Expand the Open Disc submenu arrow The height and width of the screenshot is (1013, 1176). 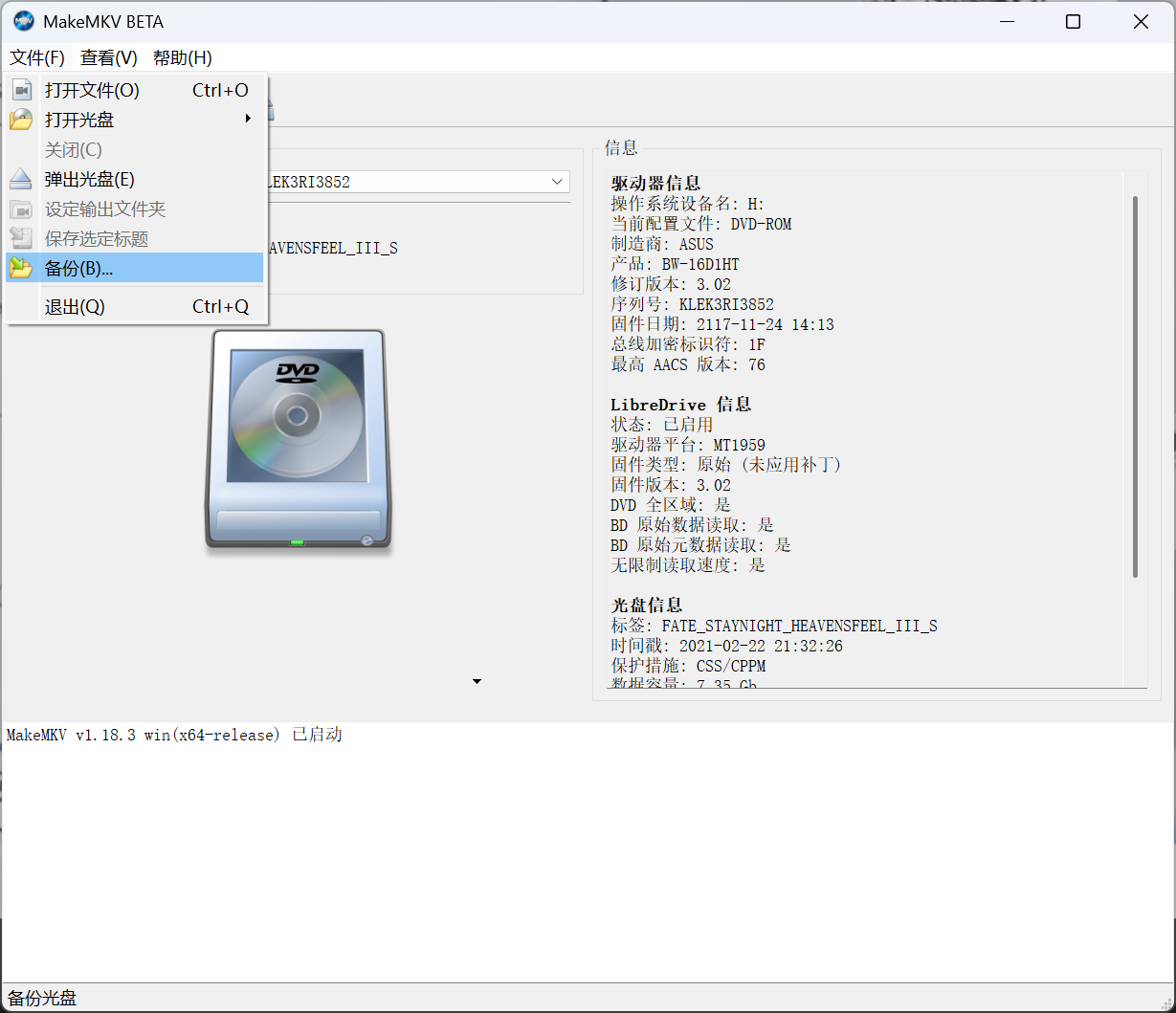click(x=248, y=119)
